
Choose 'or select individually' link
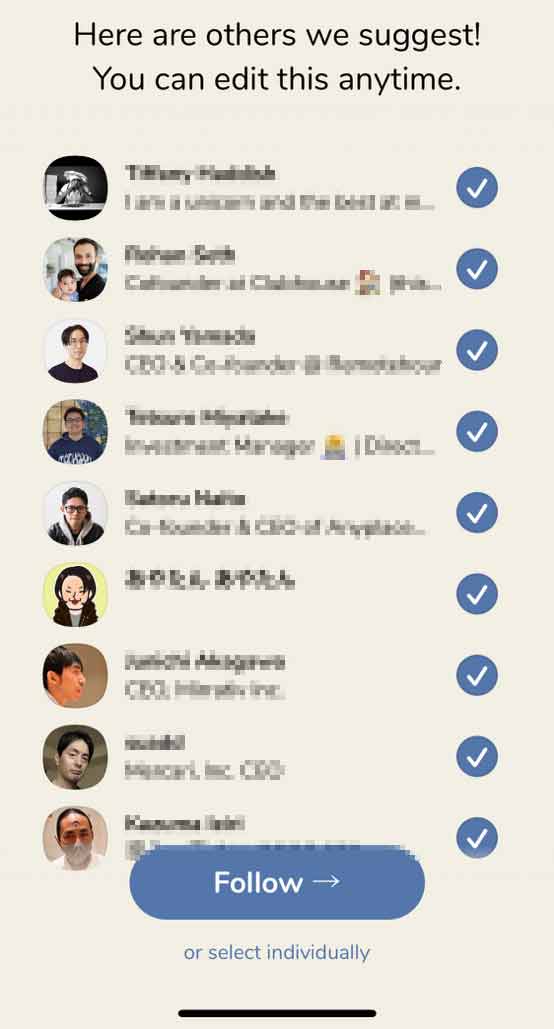[x=277, y=952]
